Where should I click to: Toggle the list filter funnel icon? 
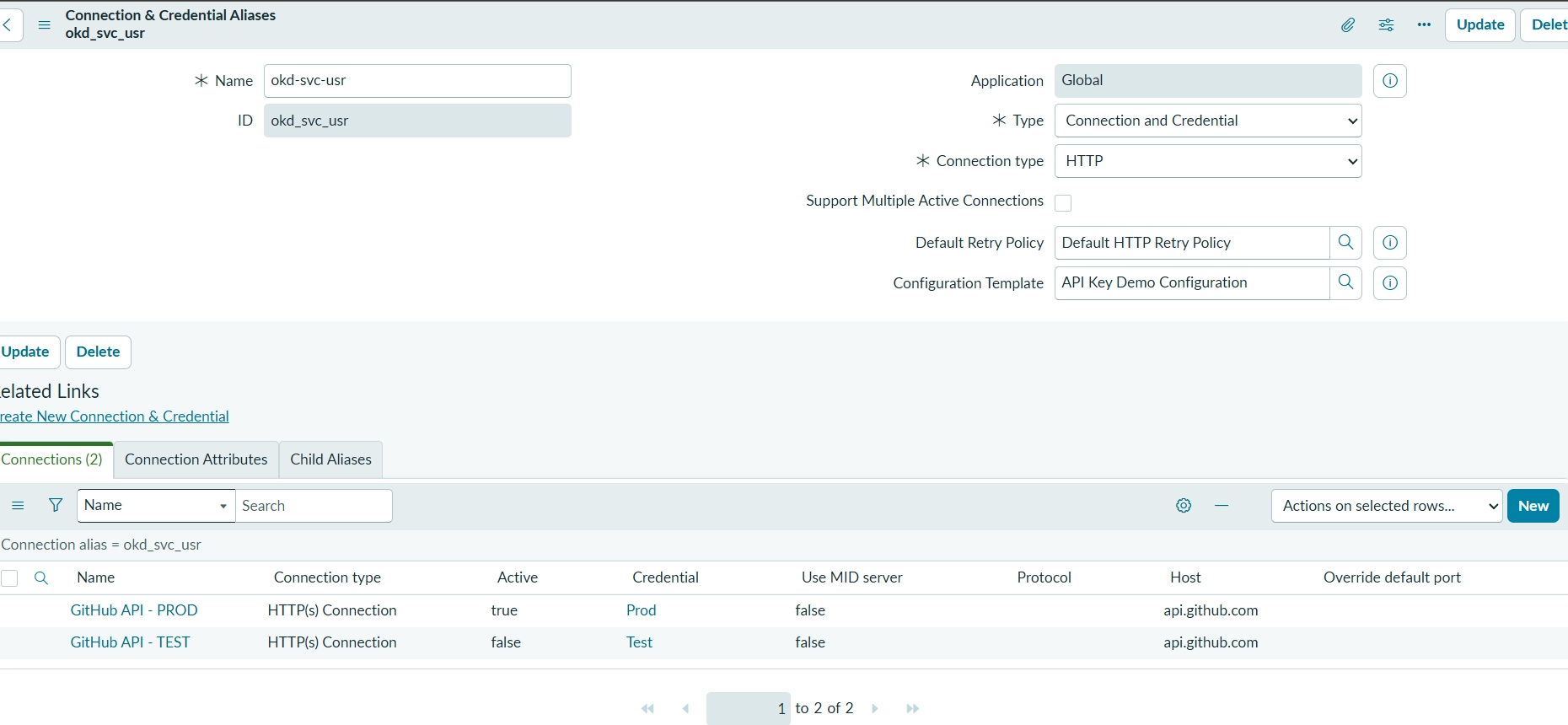(56, 506)
